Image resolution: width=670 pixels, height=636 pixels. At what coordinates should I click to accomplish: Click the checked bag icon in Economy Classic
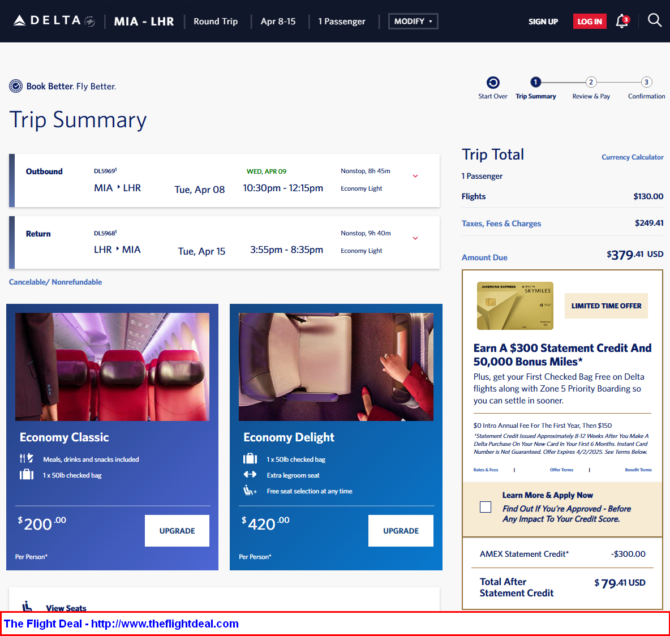click(26, 474)
